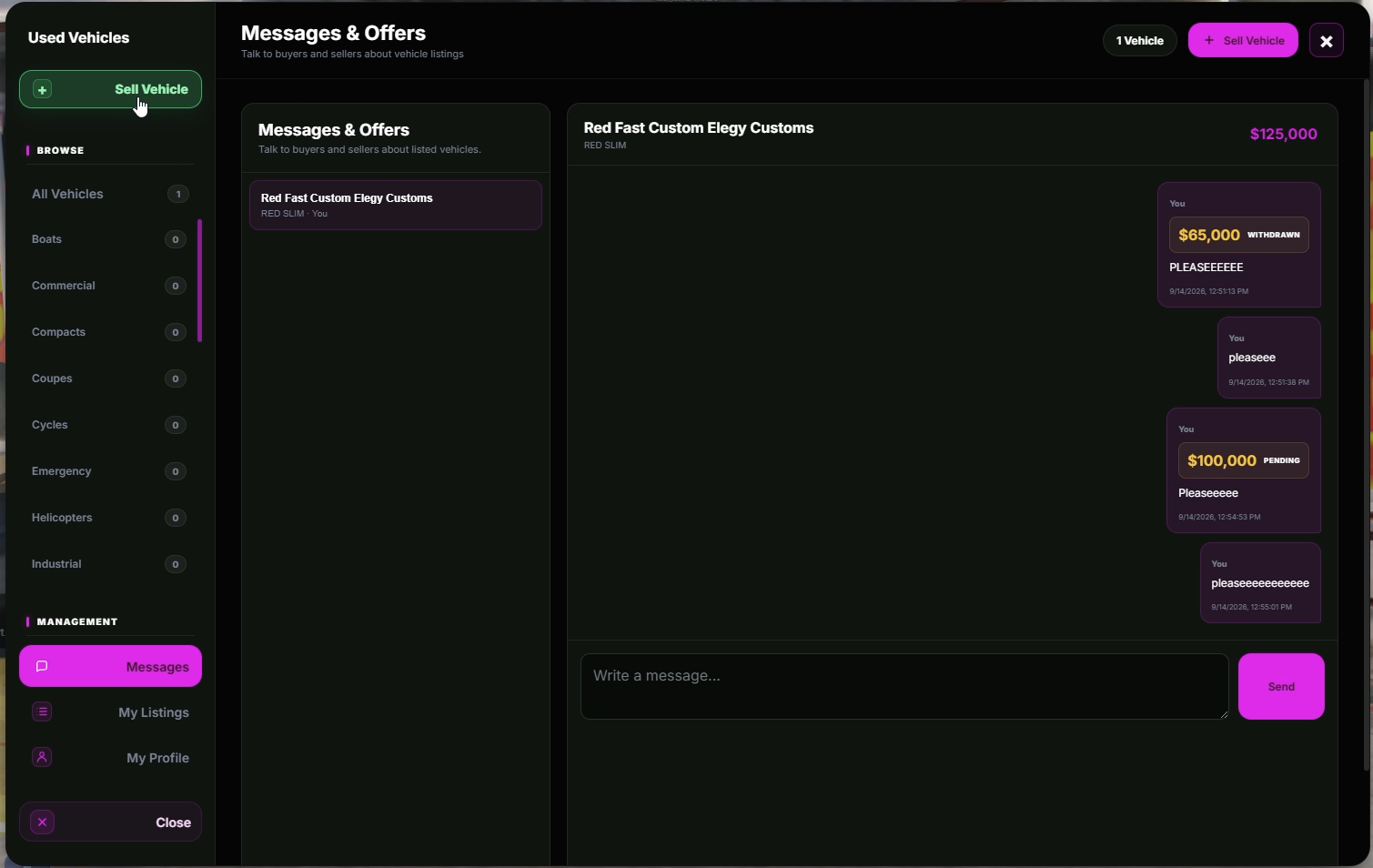
Task: Click the My Listings list icon
Action: (x=42, y=712)
